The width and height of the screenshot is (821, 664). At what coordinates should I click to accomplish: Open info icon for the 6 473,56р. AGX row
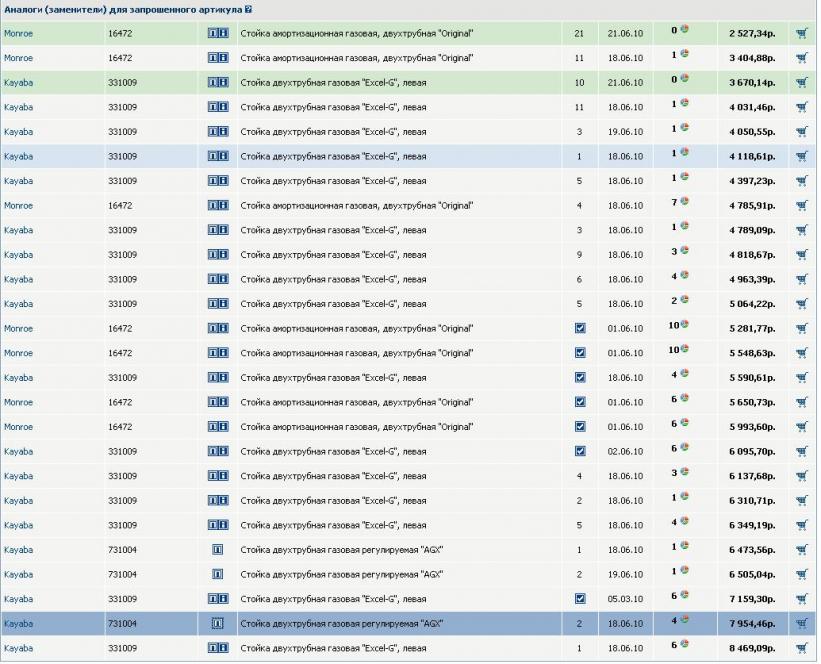click(217, 550)
